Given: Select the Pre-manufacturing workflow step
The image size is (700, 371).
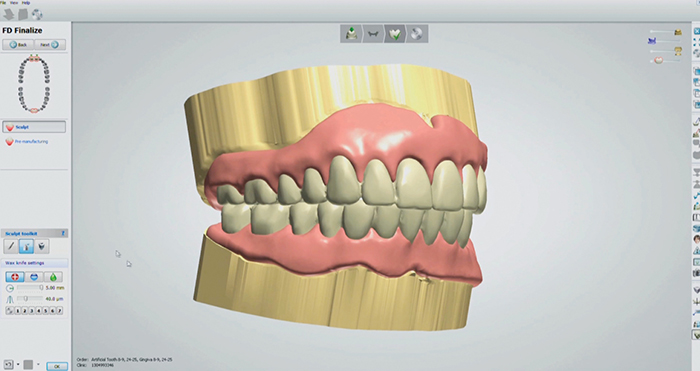Looking at the screenshot, I should [27, 142].
